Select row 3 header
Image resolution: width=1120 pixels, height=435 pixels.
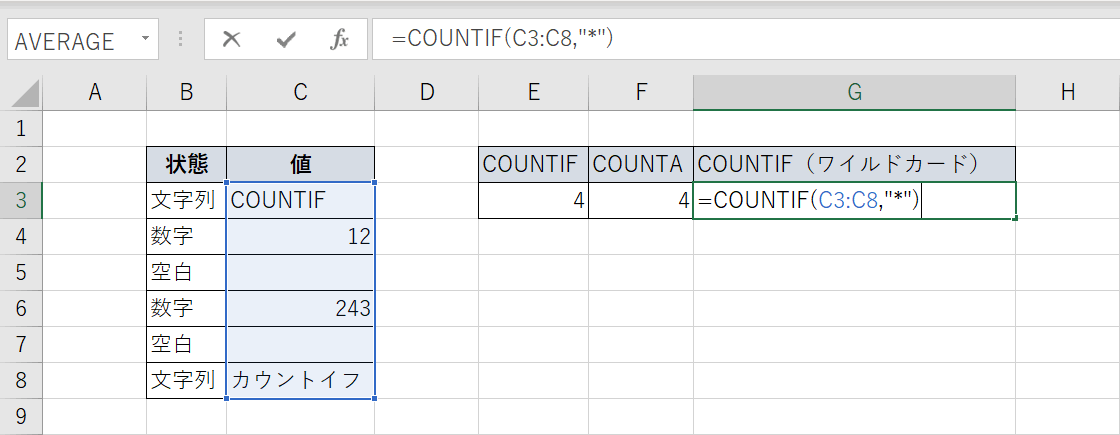pyautogui.click(x=22, y=200)
